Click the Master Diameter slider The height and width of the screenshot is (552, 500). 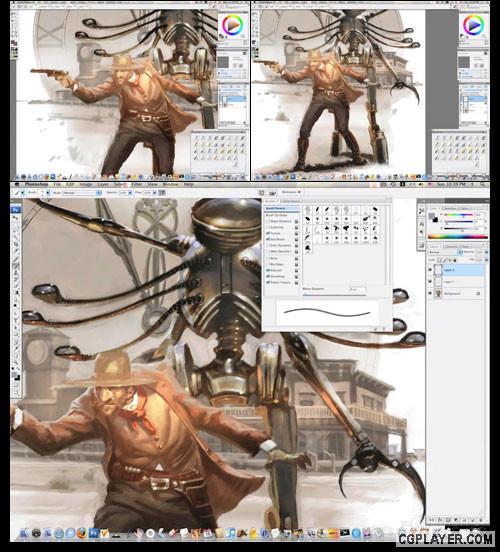click(334, 295)
